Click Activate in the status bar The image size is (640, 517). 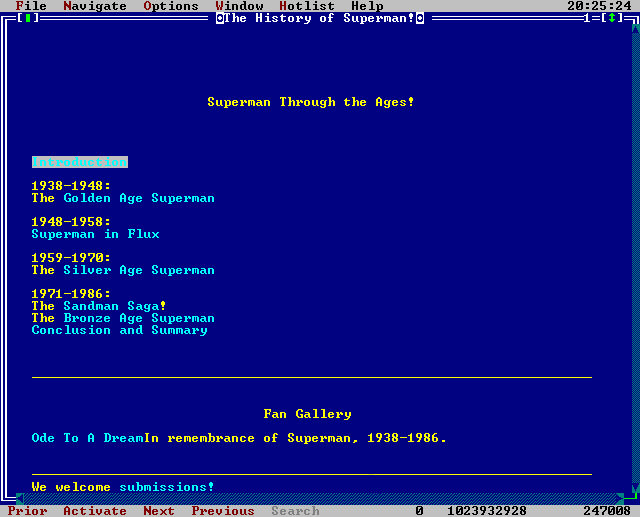tap(95, 511)
